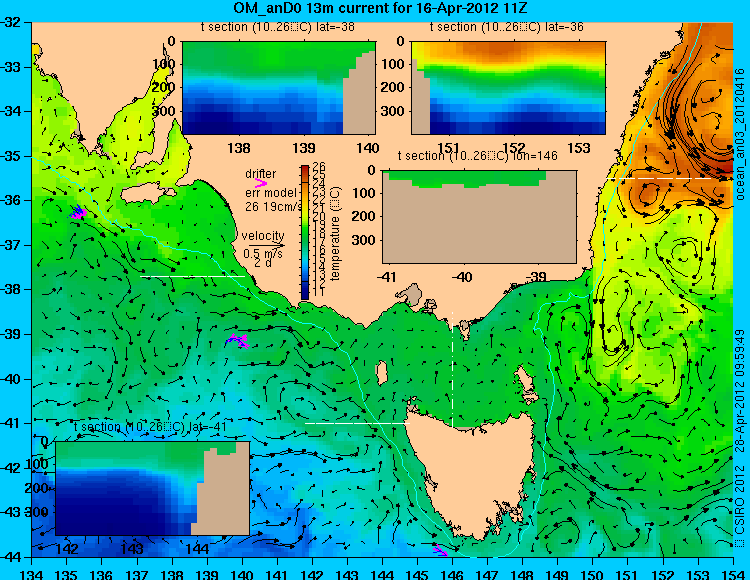Screen dimensions: 750x580
Task: Click the '-35' latitude label on the main axis
Action: pos(11,156)
